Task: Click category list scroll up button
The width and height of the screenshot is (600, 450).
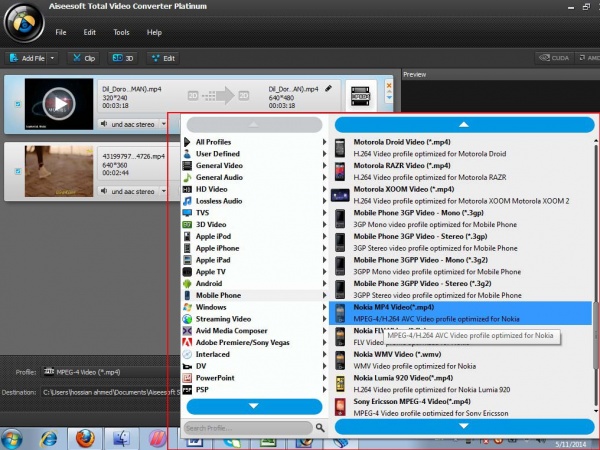Action: click(254, 125)
